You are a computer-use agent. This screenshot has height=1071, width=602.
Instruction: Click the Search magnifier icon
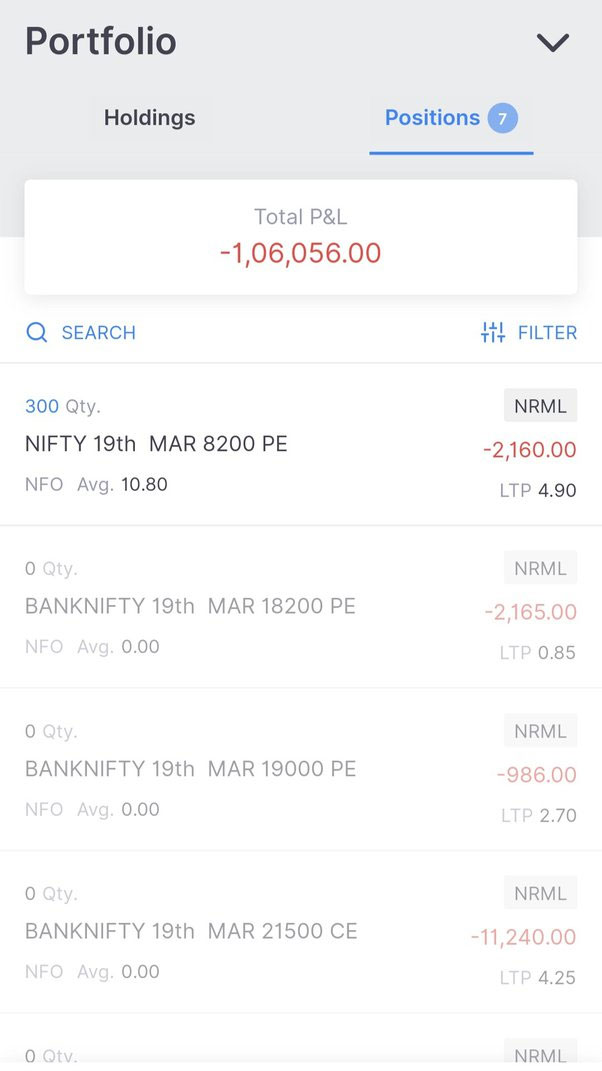coord(37,332)
